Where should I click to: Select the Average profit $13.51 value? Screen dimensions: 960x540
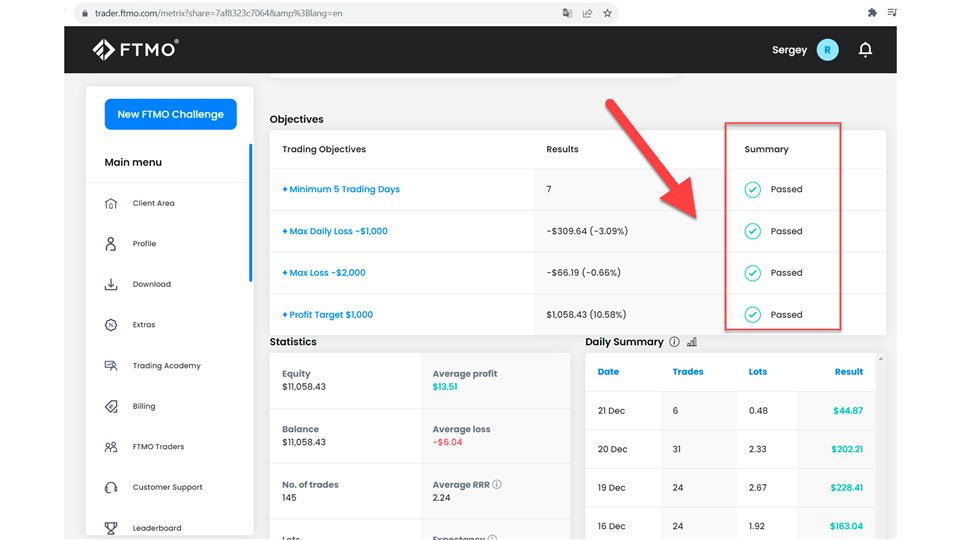click(444, 387)
